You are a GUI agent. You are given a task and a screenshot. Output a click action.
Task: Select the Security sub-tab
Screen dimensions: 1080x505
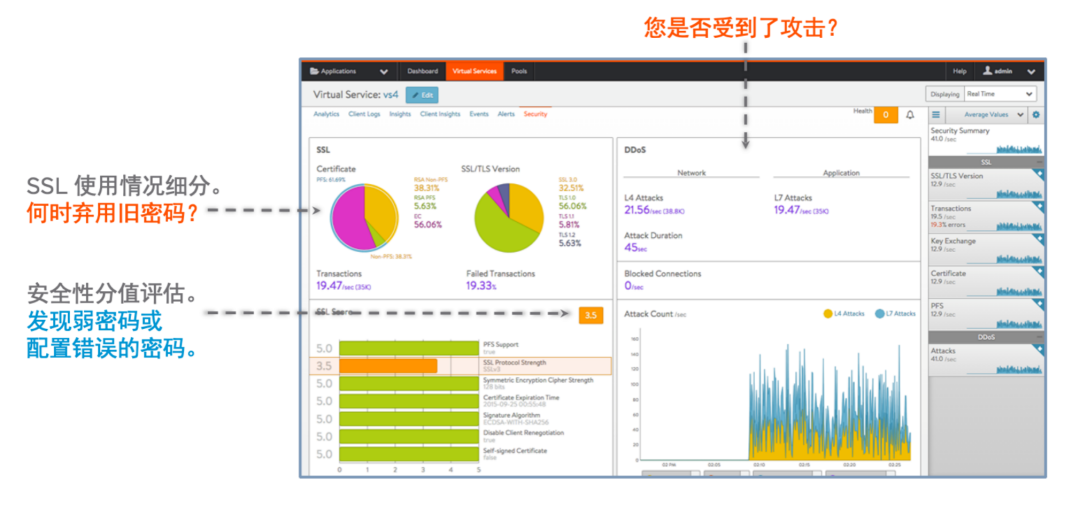[535, 114]
